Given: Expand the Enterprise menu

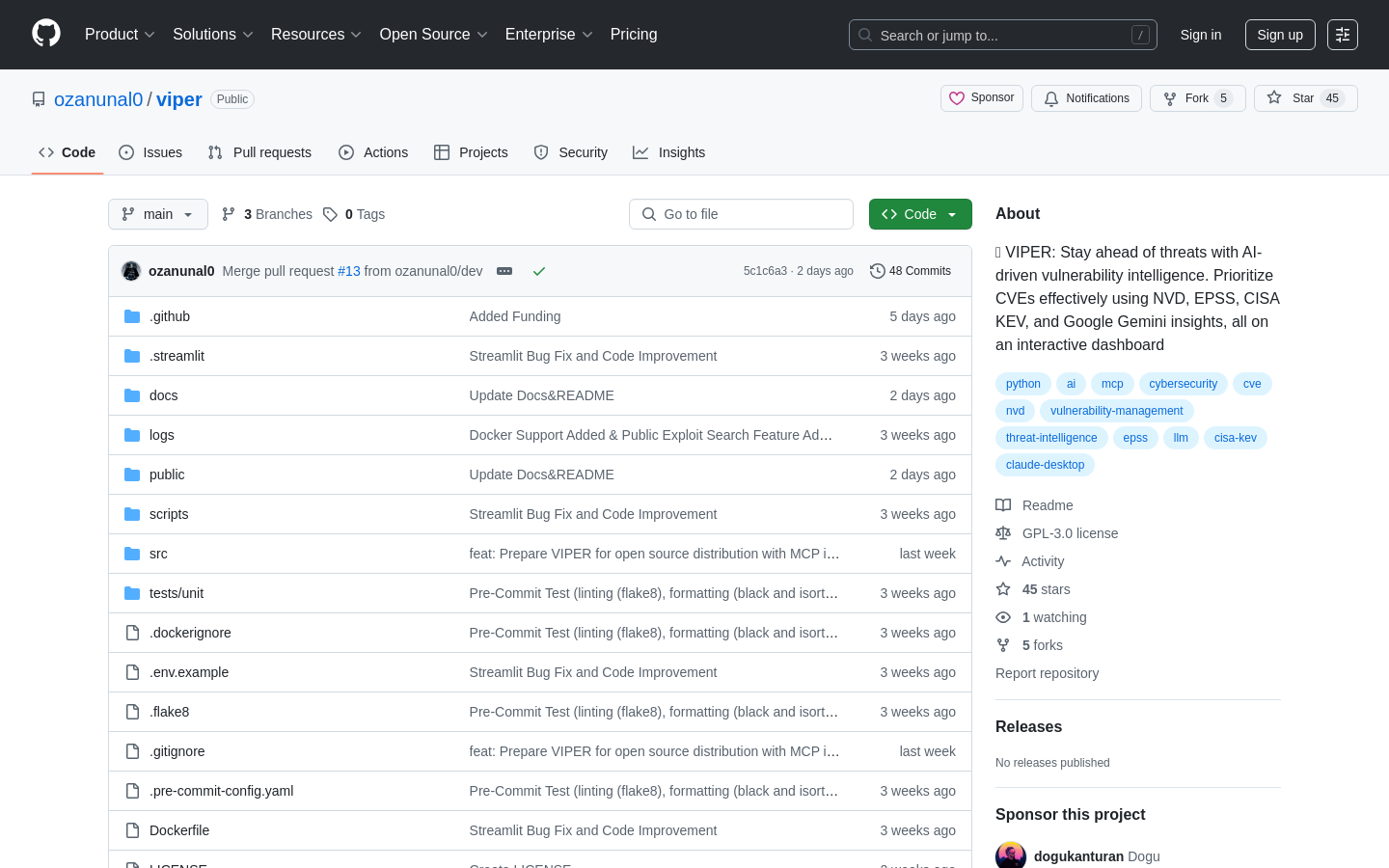Looking at the screenshot, I should click(549, 35).
